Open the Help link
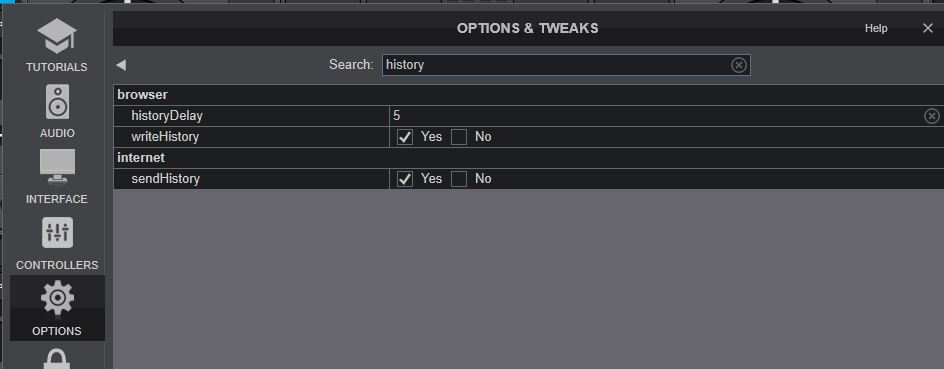This screenshot has height=369, width=944. pyautogui.click(x=876, y=28)
